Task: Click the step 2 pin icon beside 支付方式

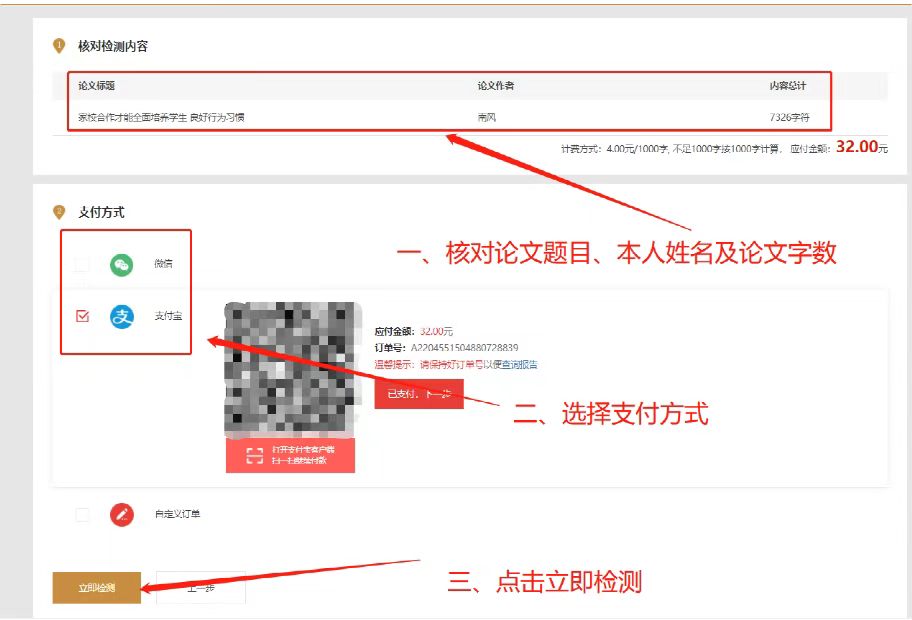Action: tap(59, 212)
